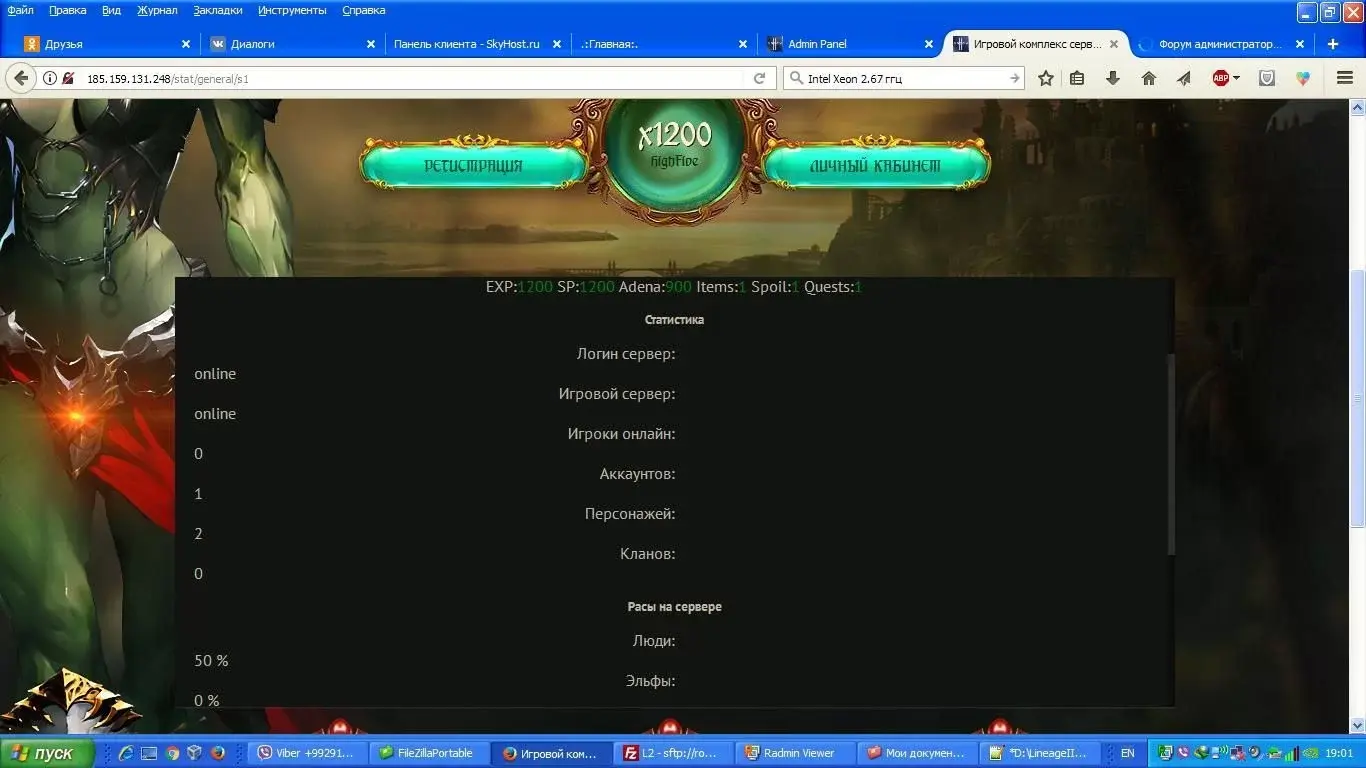Click the browser page vertical scrollbar

(x=1358, y=400)
